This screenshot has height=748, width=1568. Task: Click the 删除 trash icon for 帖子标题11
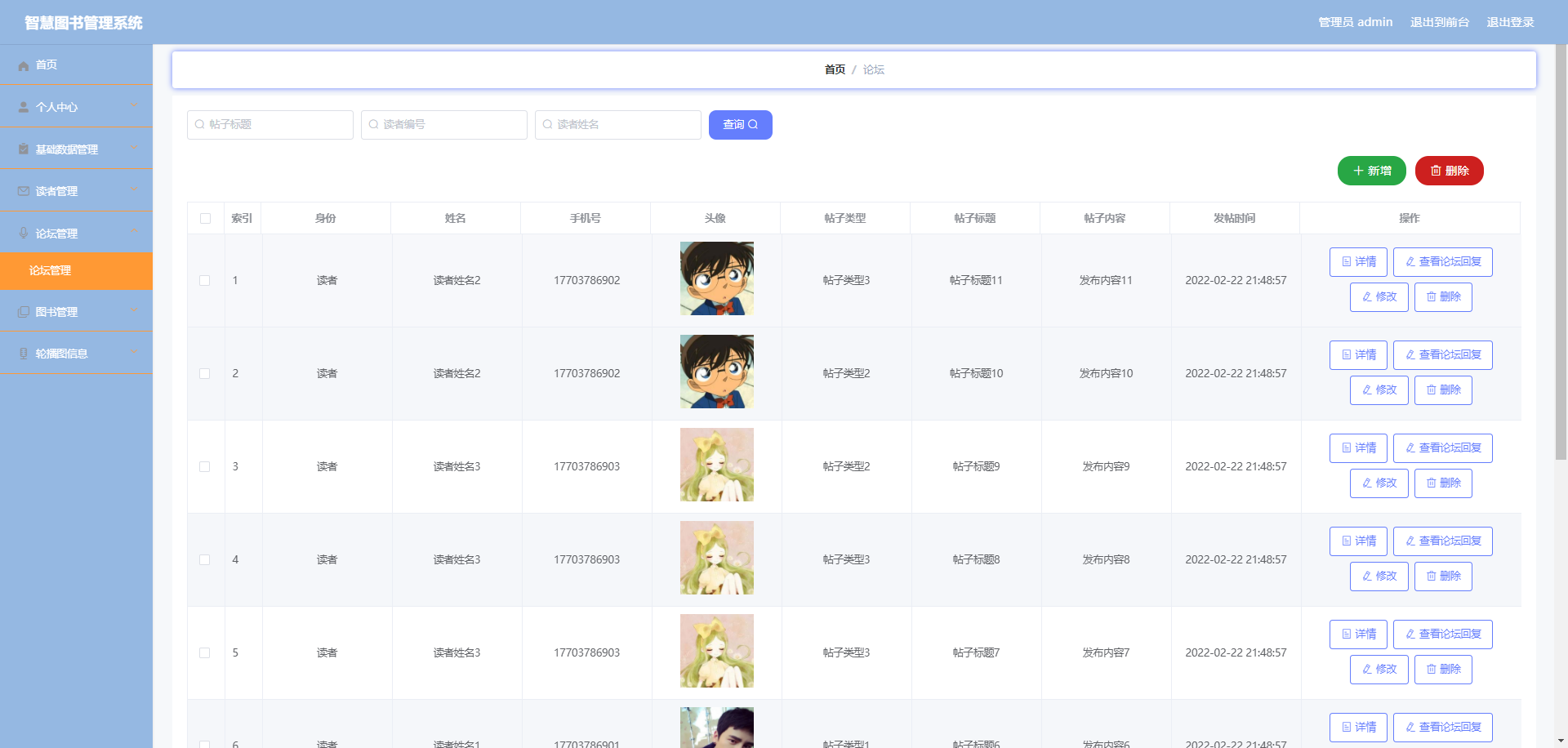pyautogui.click(x=1432, y=297)
